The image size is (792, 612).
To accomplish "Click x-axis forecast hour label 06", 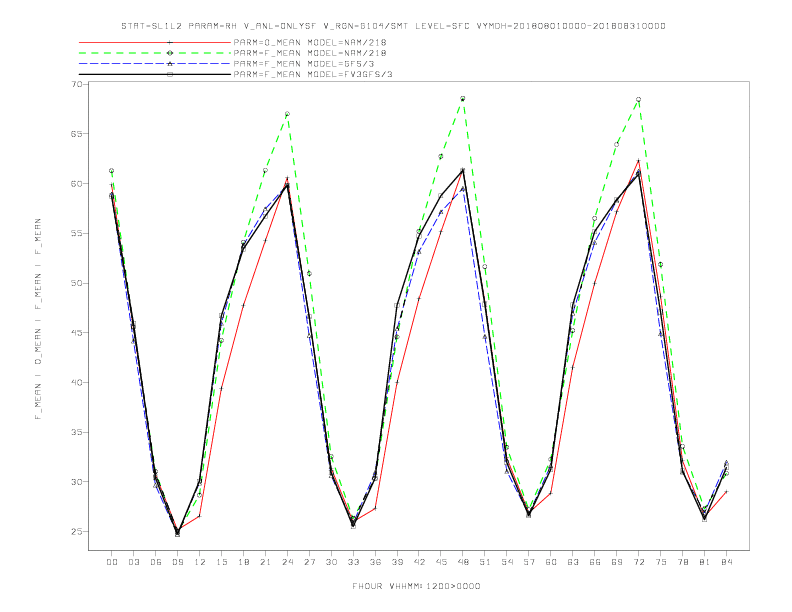I will pyautogui.click(x=156, y=562).
